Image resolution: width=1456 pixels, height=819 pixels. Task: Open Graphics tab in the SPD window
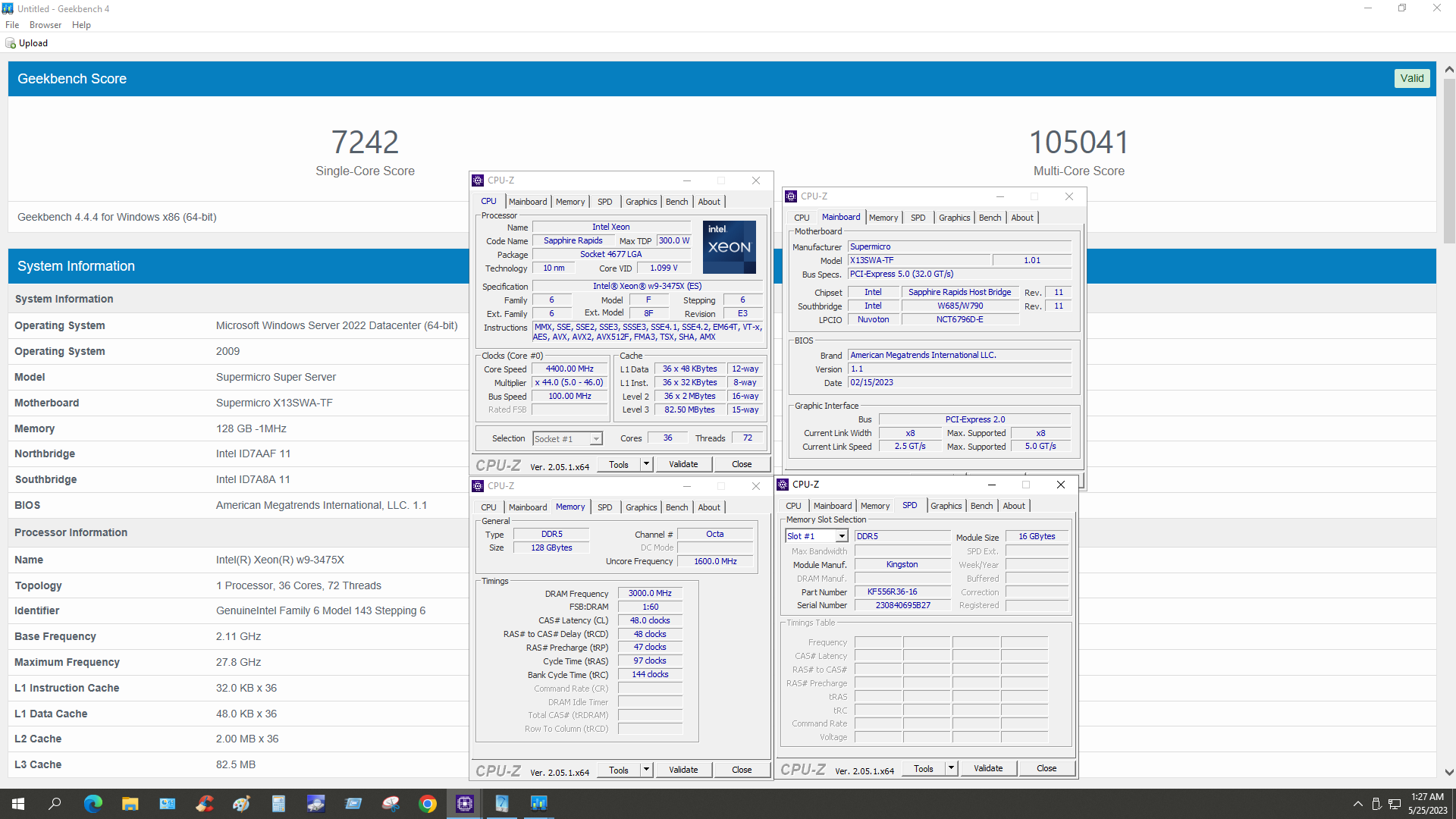click(946, 506)
